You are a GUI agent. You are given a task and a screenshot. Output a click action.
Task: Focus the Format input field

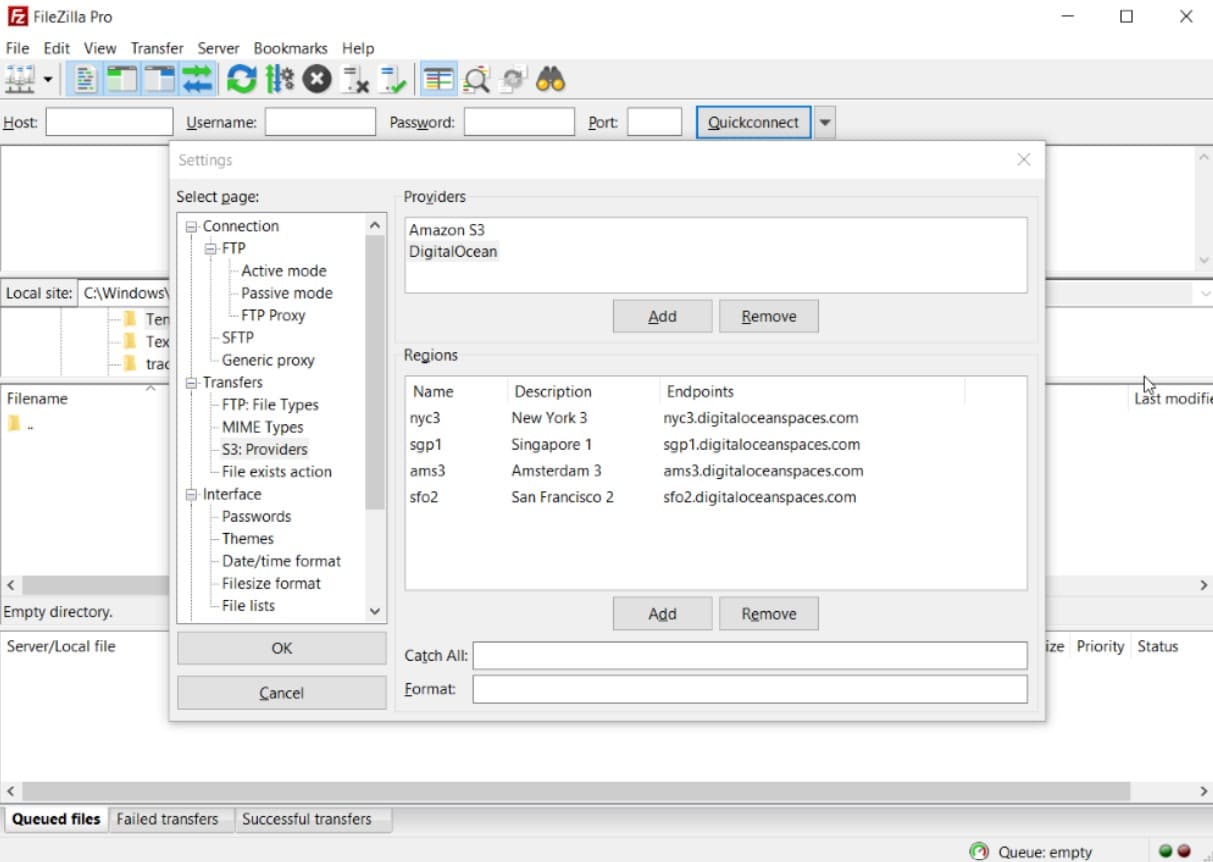750,689
